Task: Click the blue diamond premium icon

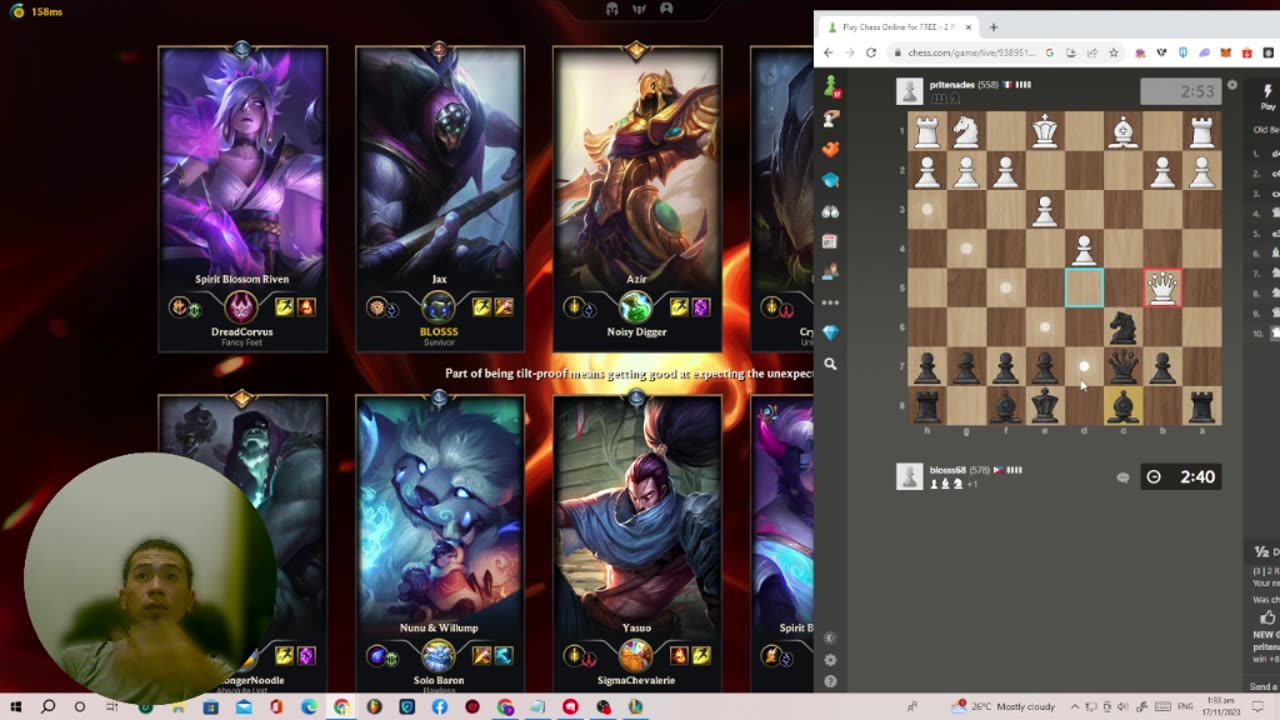Action: tap(830, 333)
